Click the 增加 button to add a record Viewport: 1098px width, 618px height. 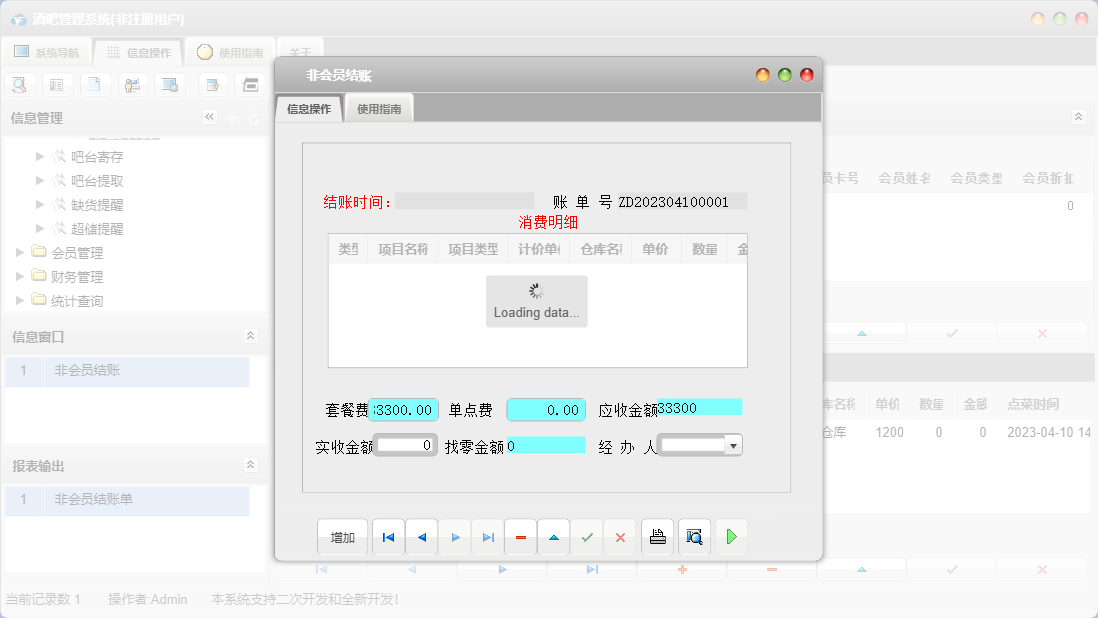343,537
